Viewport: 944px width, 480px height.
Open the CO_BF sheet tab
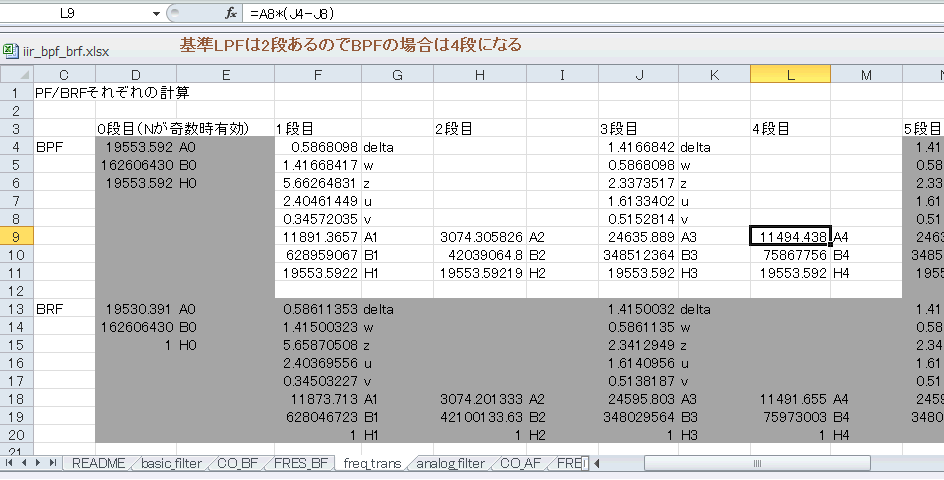(x=237, y=463)
